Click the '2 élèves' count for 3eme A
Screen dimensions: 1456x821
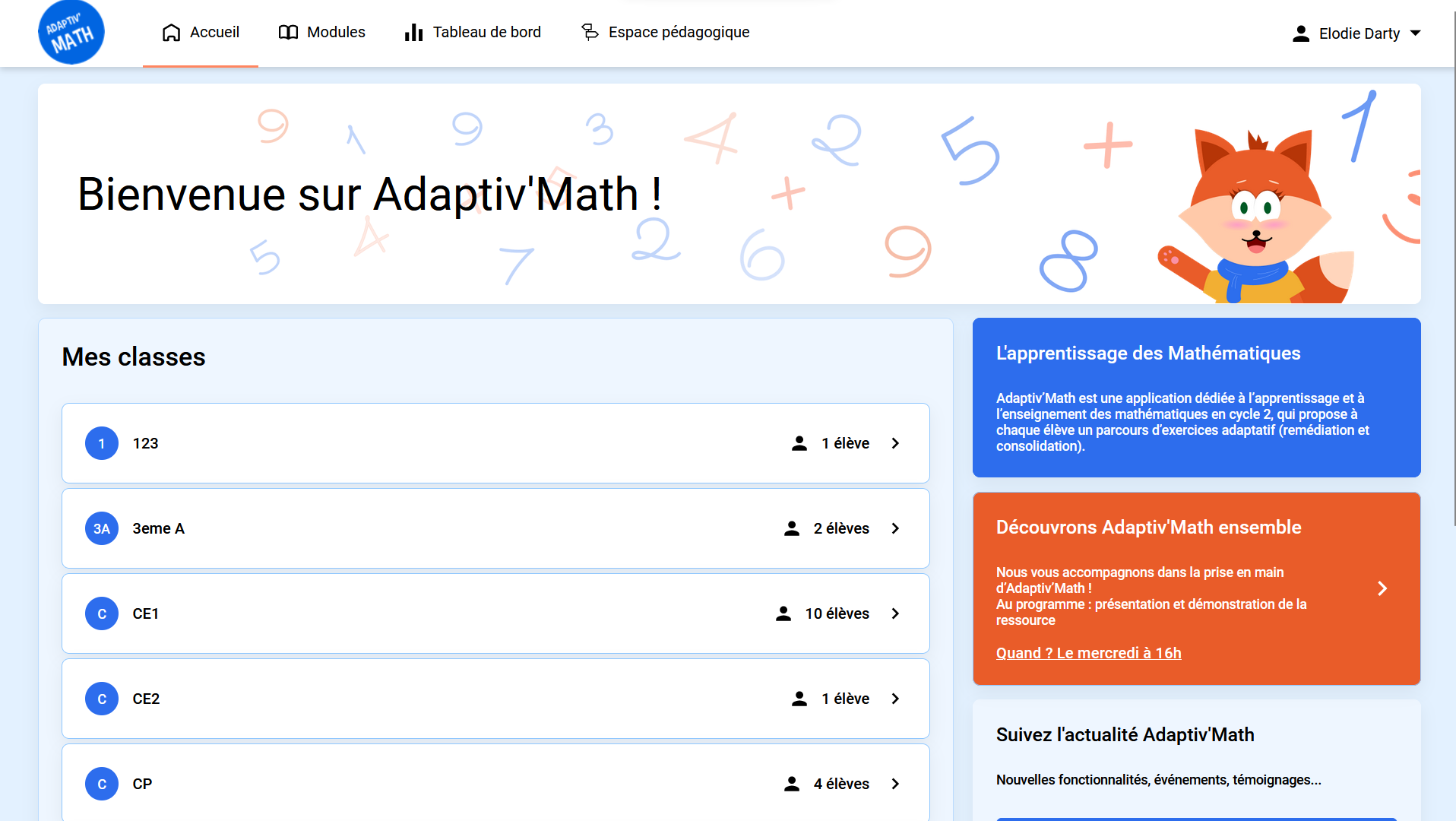tap(841, 528)
